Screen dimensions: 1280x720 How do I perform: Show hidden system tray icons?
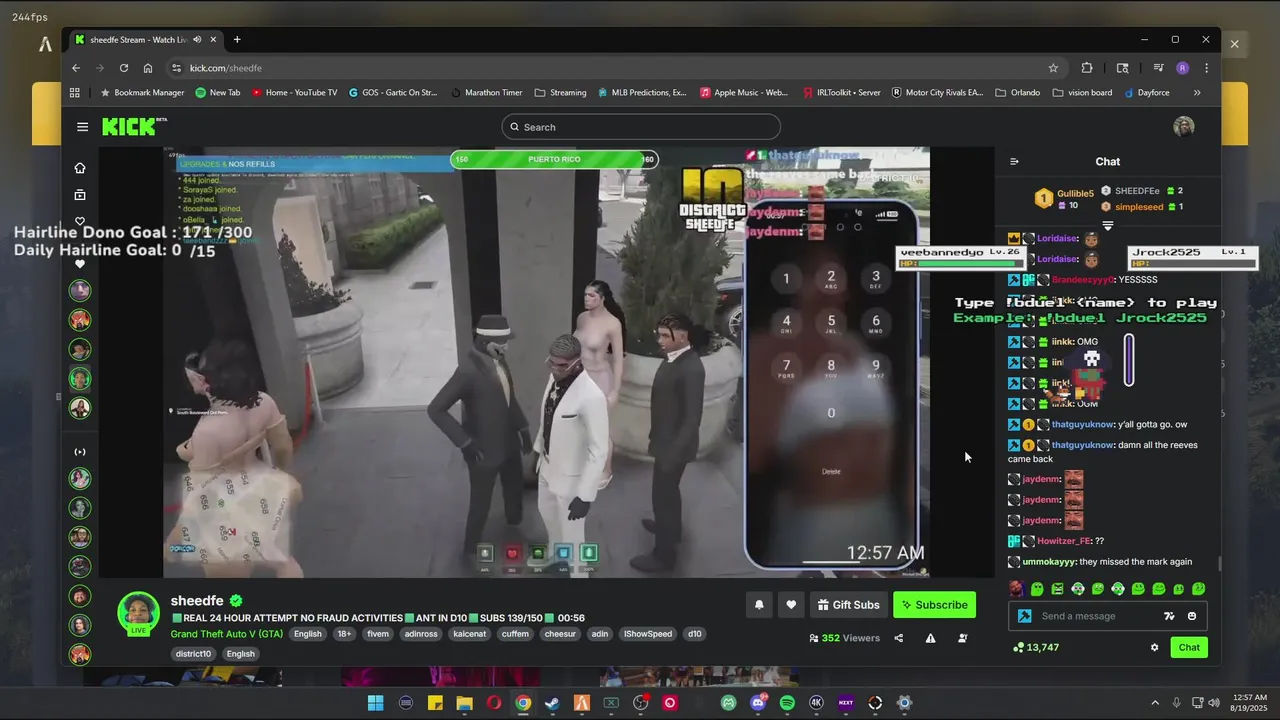(x=1155, y=703)
